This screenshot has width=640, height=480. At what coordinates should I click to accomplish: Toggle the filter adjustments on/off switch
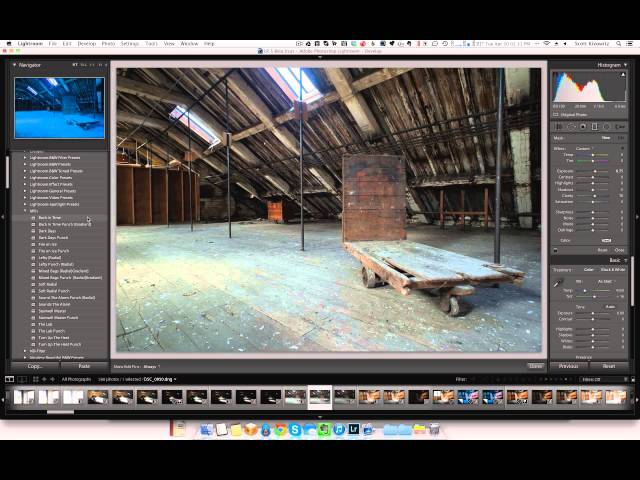point(556,250)
